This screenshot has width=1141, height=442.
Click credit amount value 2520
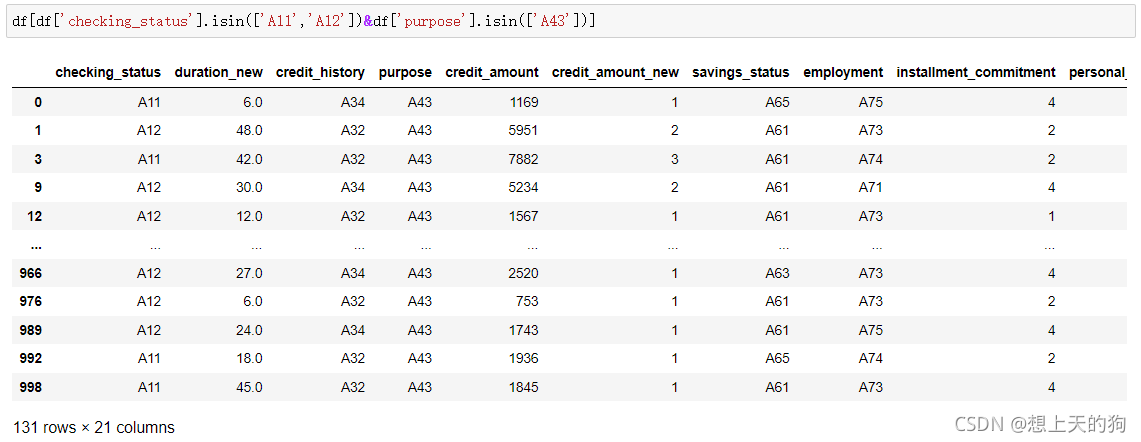tap(525, 273)
